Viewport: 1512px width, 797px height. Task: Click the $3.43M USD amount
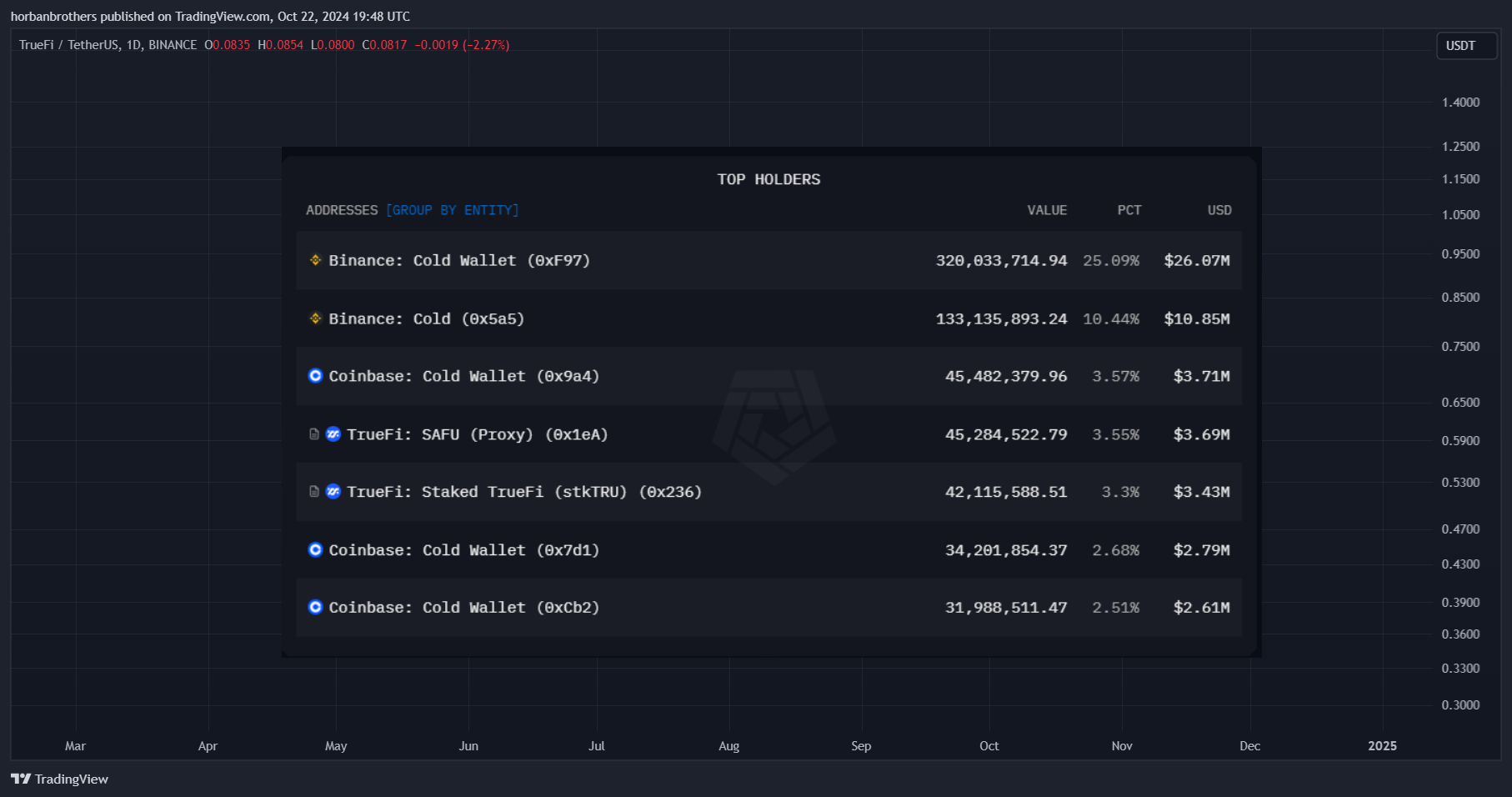click(1202, 493)
